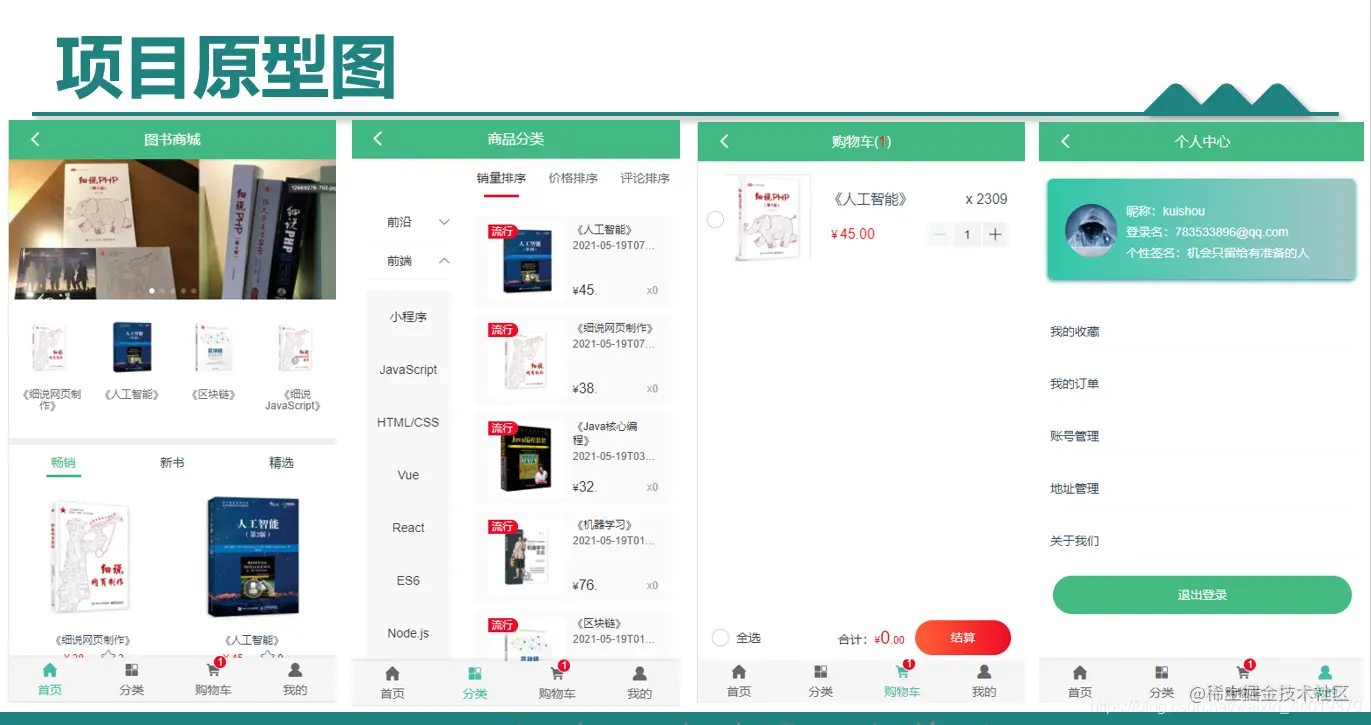This screenshot has height=725, width=1371.
Task: Tap the back arrow on 个人中心 header
Action: tap(1066, 141)
